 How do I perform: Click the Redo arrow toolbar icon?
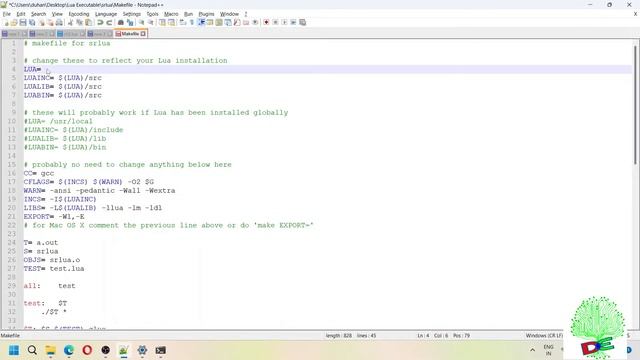[109, 22]
